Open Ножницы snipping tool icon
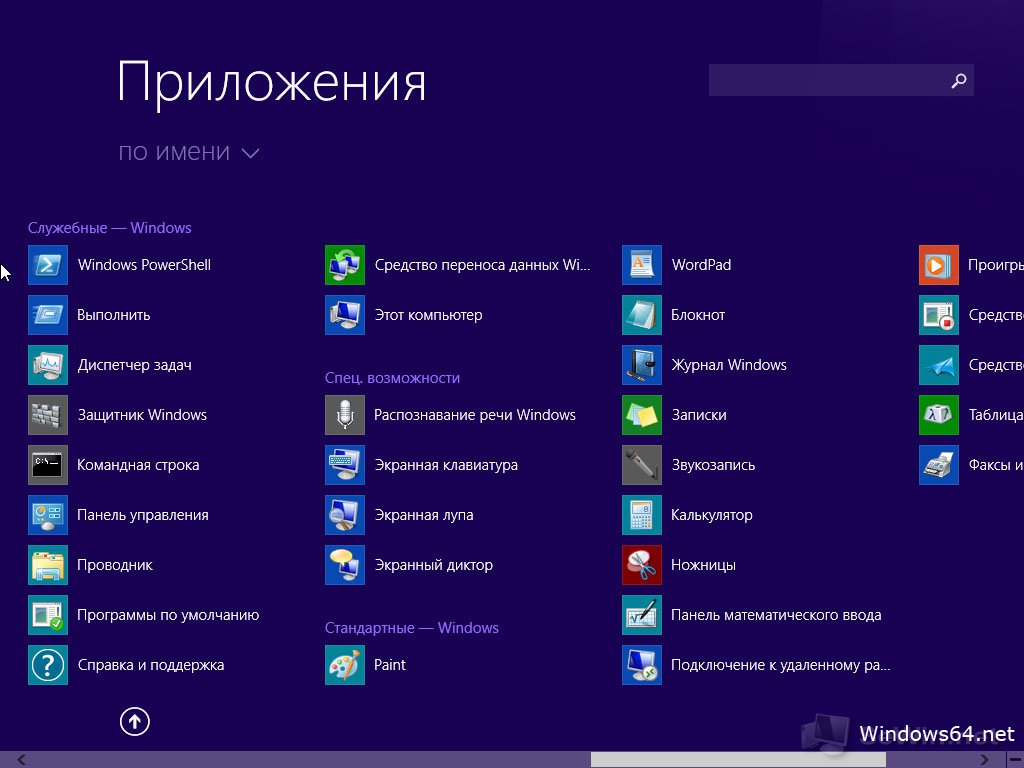 [x=642, y=565]
